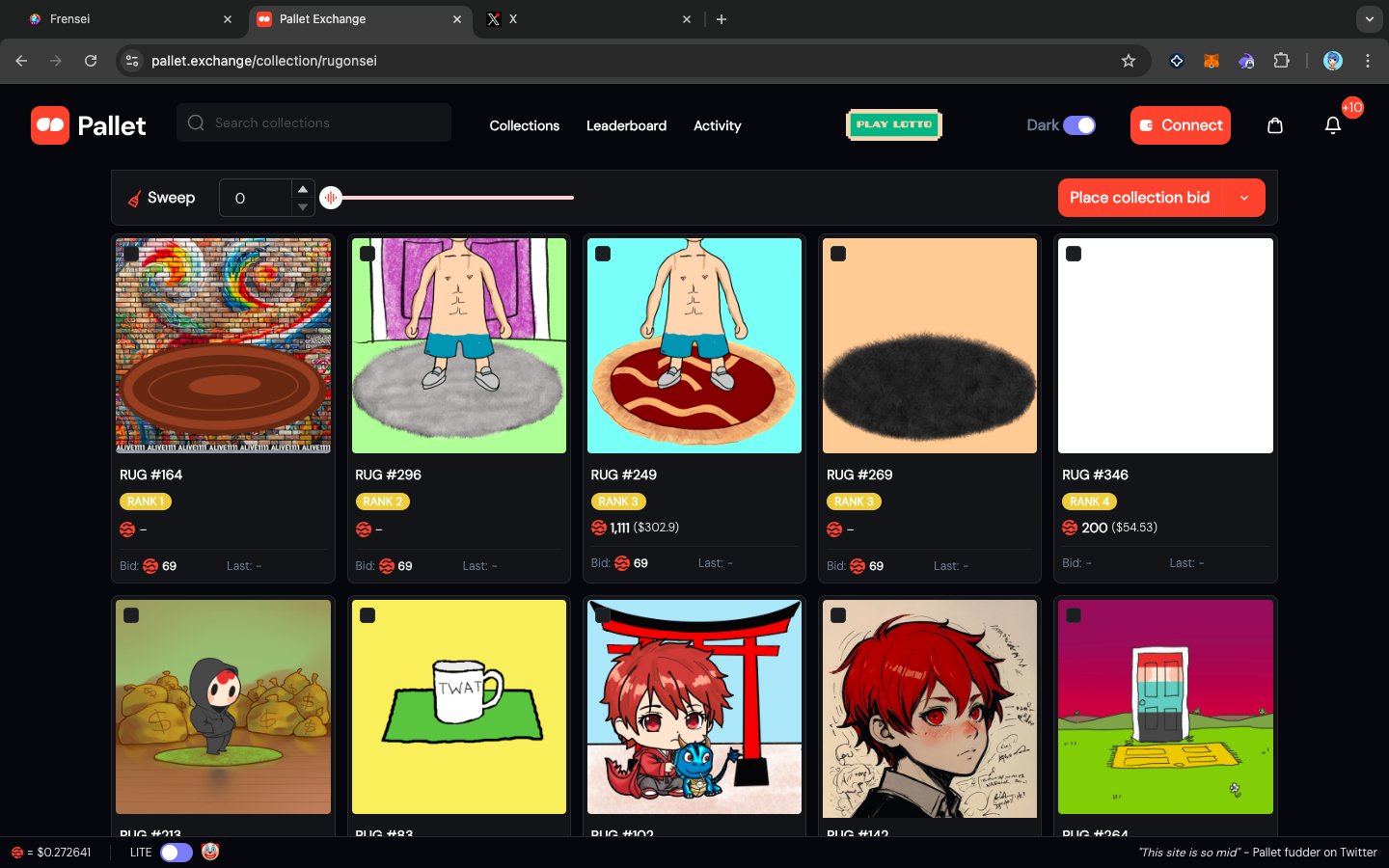Open the browser tab list chevron

[x=1369, y=19]
